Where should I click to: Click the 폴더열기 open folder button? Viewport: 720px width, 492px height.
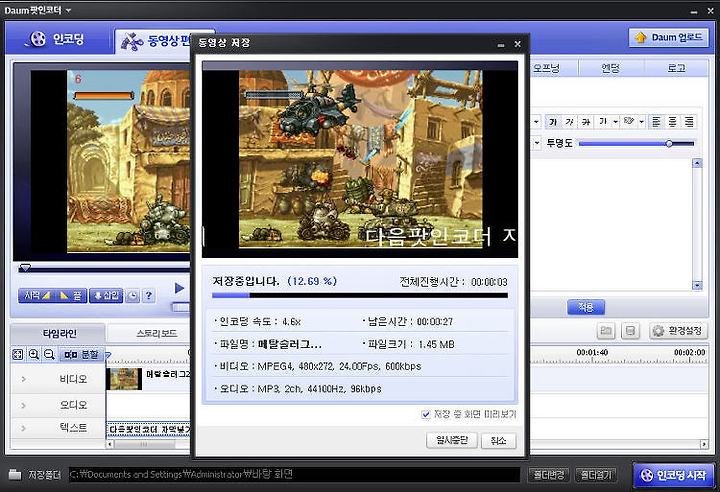point(596,475)
